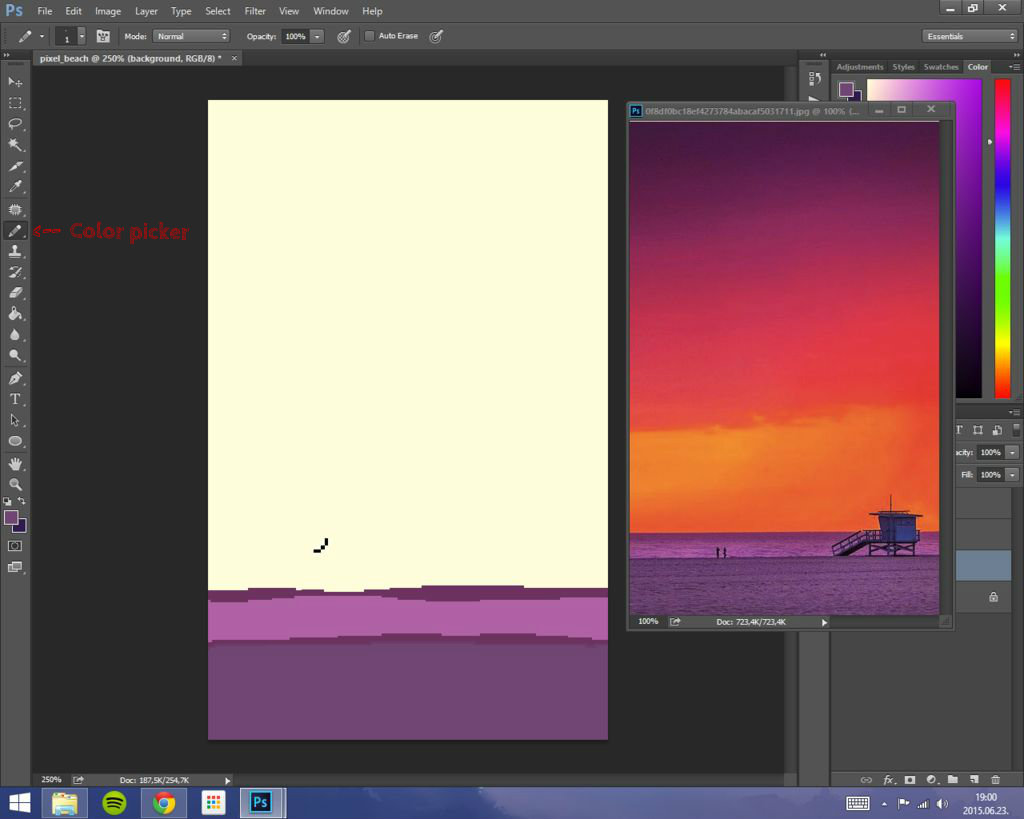Pick the Horizontal Type tool

click(15, 399)
